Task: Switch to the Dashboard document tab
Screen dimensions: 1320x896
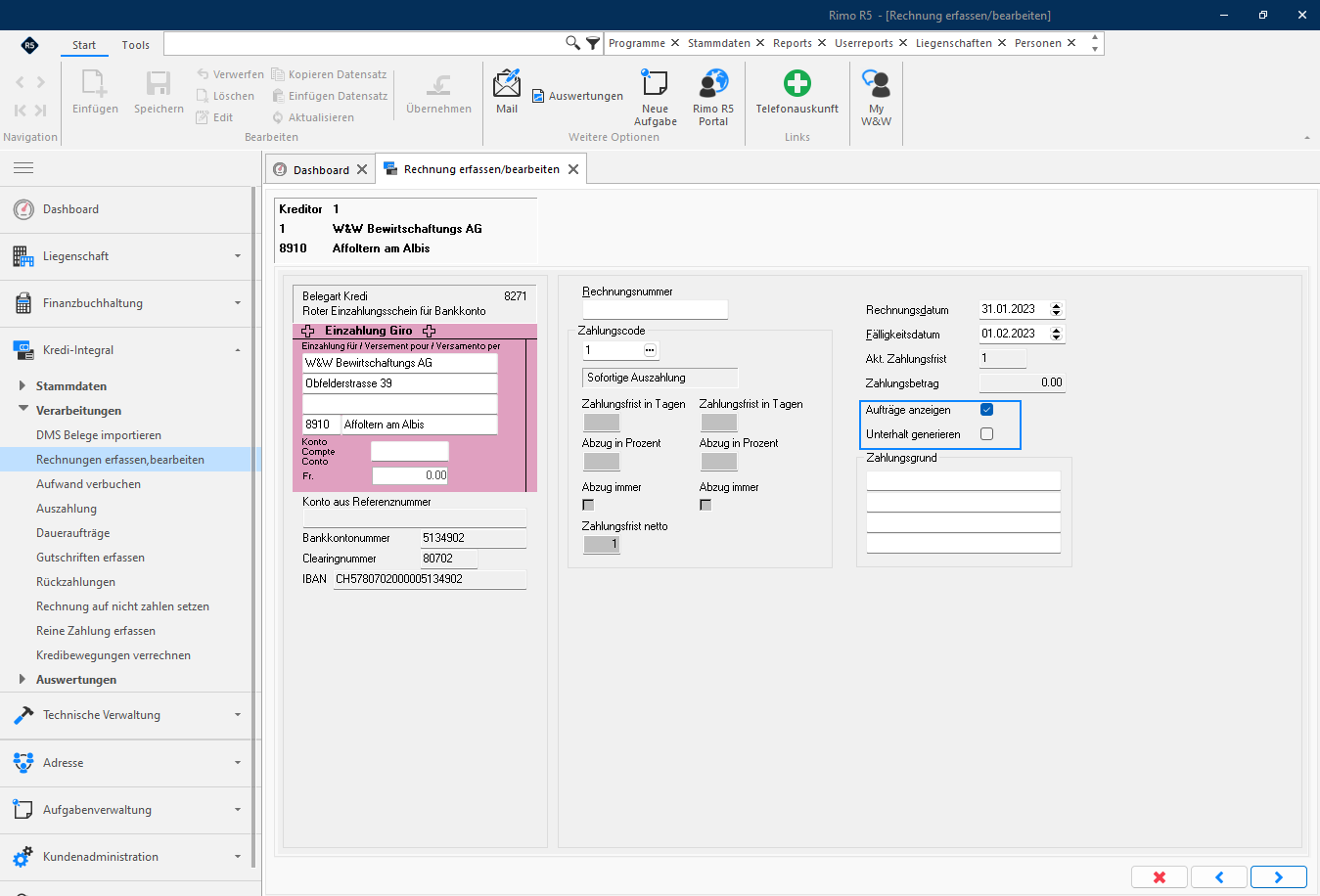Action: [321, 169]
